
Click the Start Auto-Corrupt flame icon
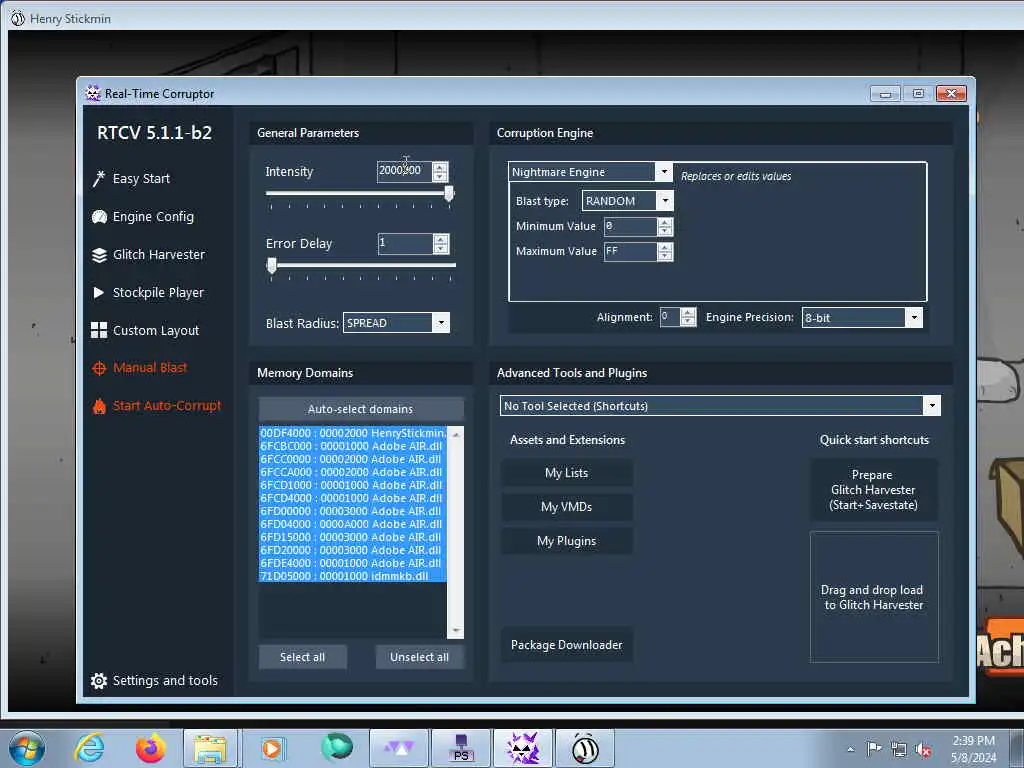(x=99, y=406)
